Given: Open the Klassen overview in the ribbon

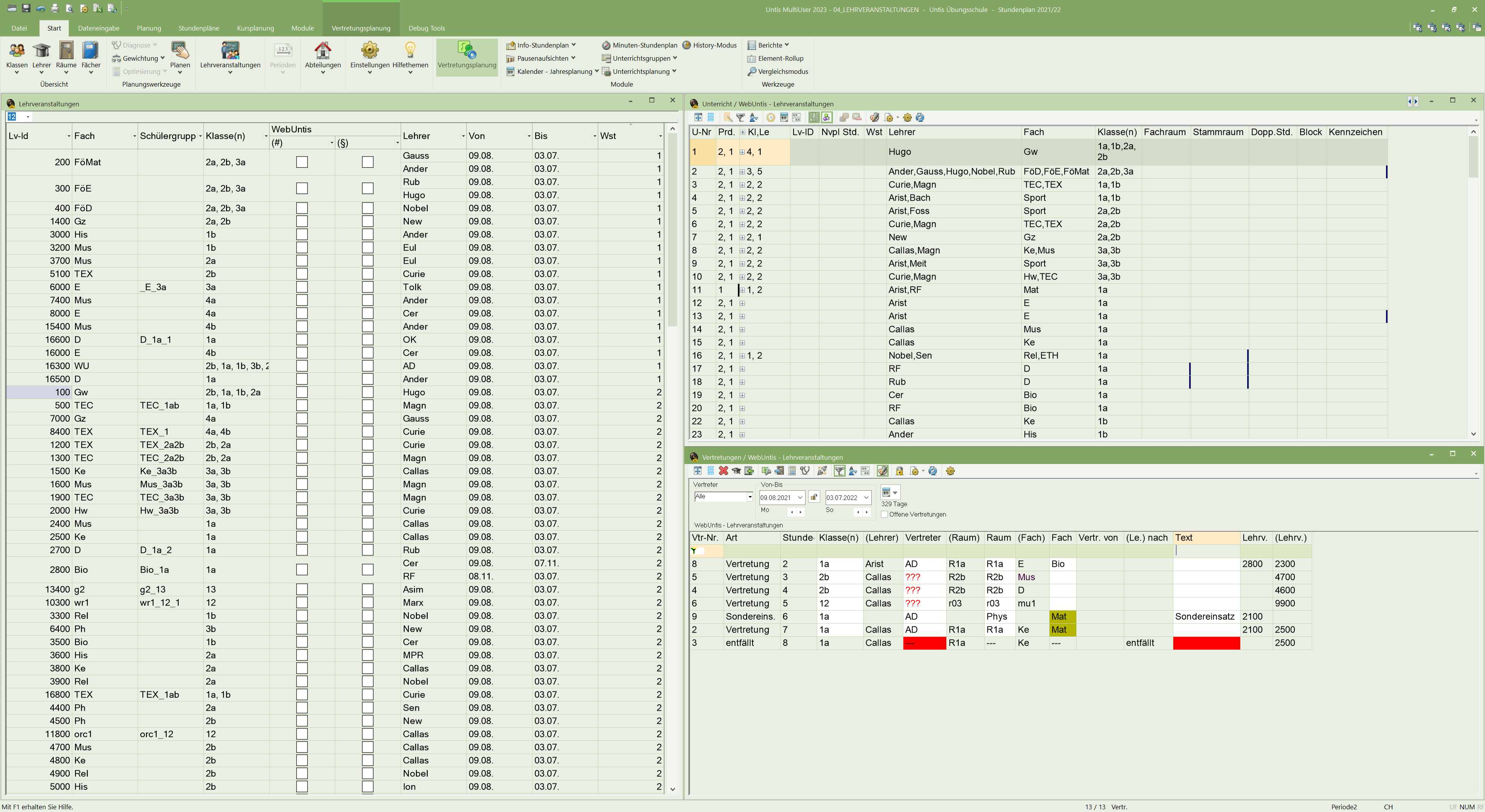Looking at the screenshot, I should pos(17,57).
